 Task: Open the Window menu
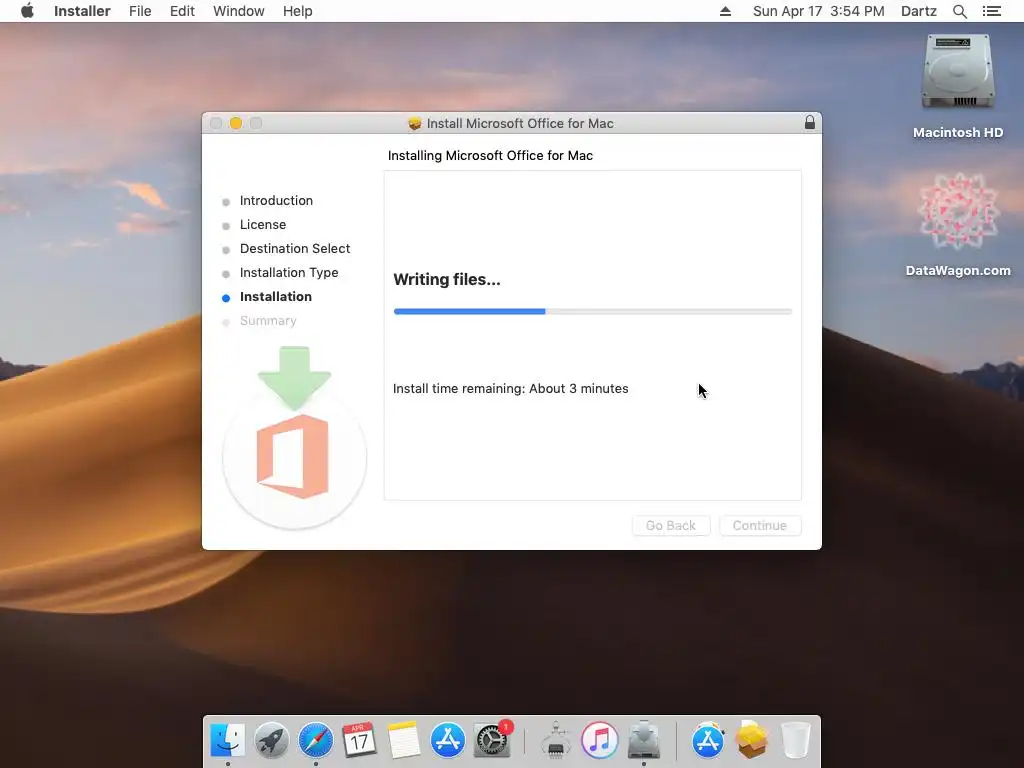point(238,11)
